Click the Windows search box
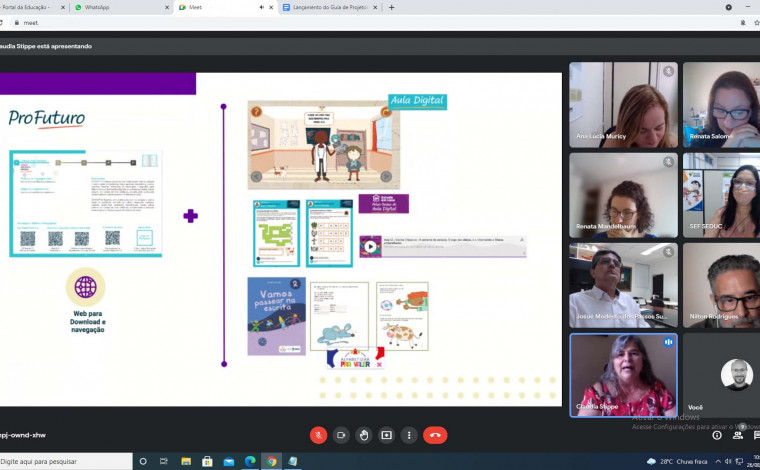The image size is (760, 470). point(65,461)
